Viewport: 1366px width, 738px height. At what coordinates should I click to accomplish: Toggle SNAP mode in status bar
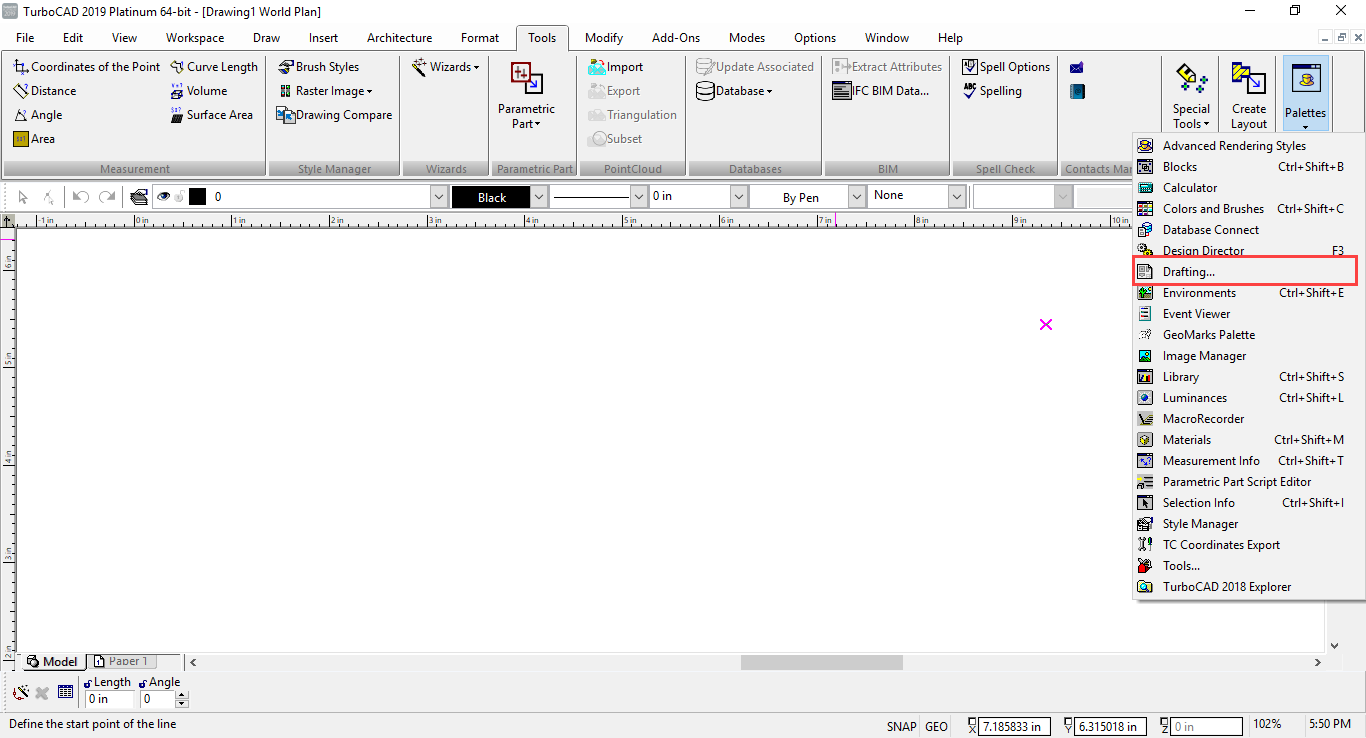901,727
